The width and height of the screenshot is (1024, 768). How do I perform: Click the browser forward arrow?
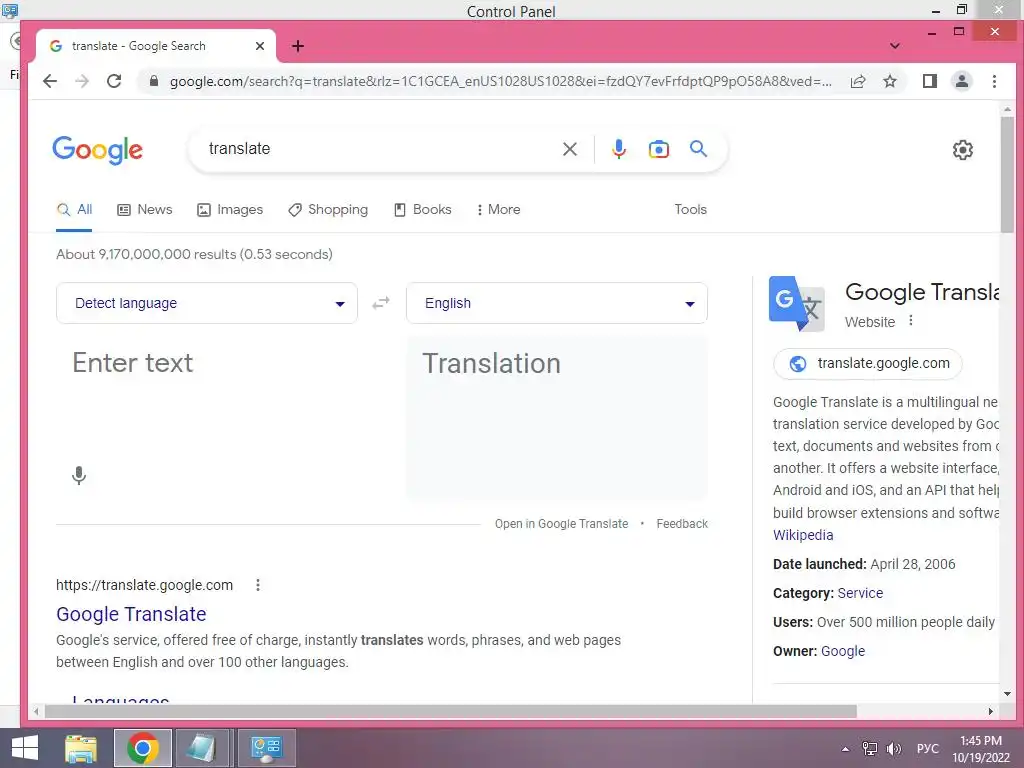tap(82, 81)
